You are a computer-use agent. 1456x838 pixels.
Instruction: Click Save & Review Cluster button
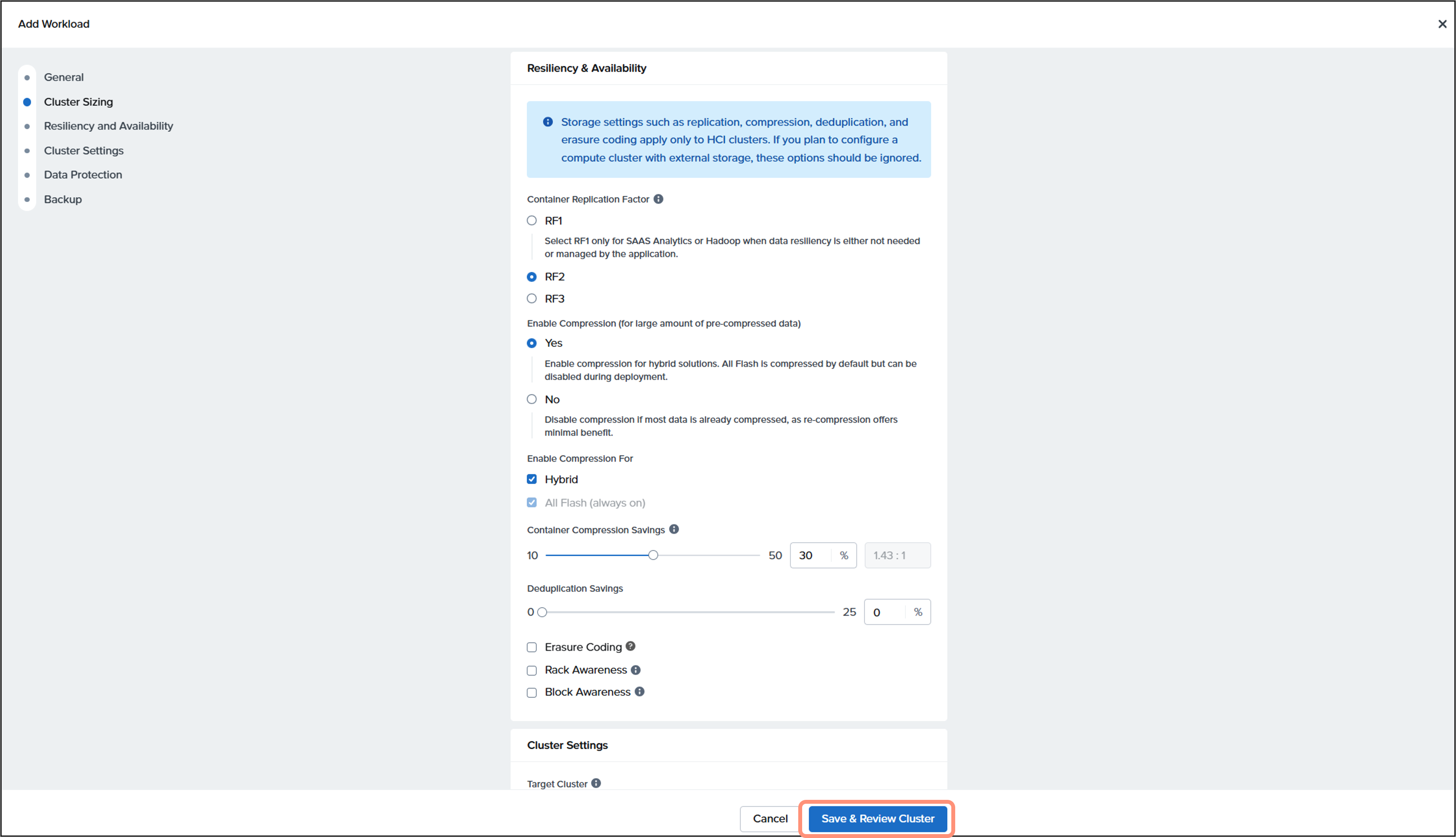tap(877, 818)
